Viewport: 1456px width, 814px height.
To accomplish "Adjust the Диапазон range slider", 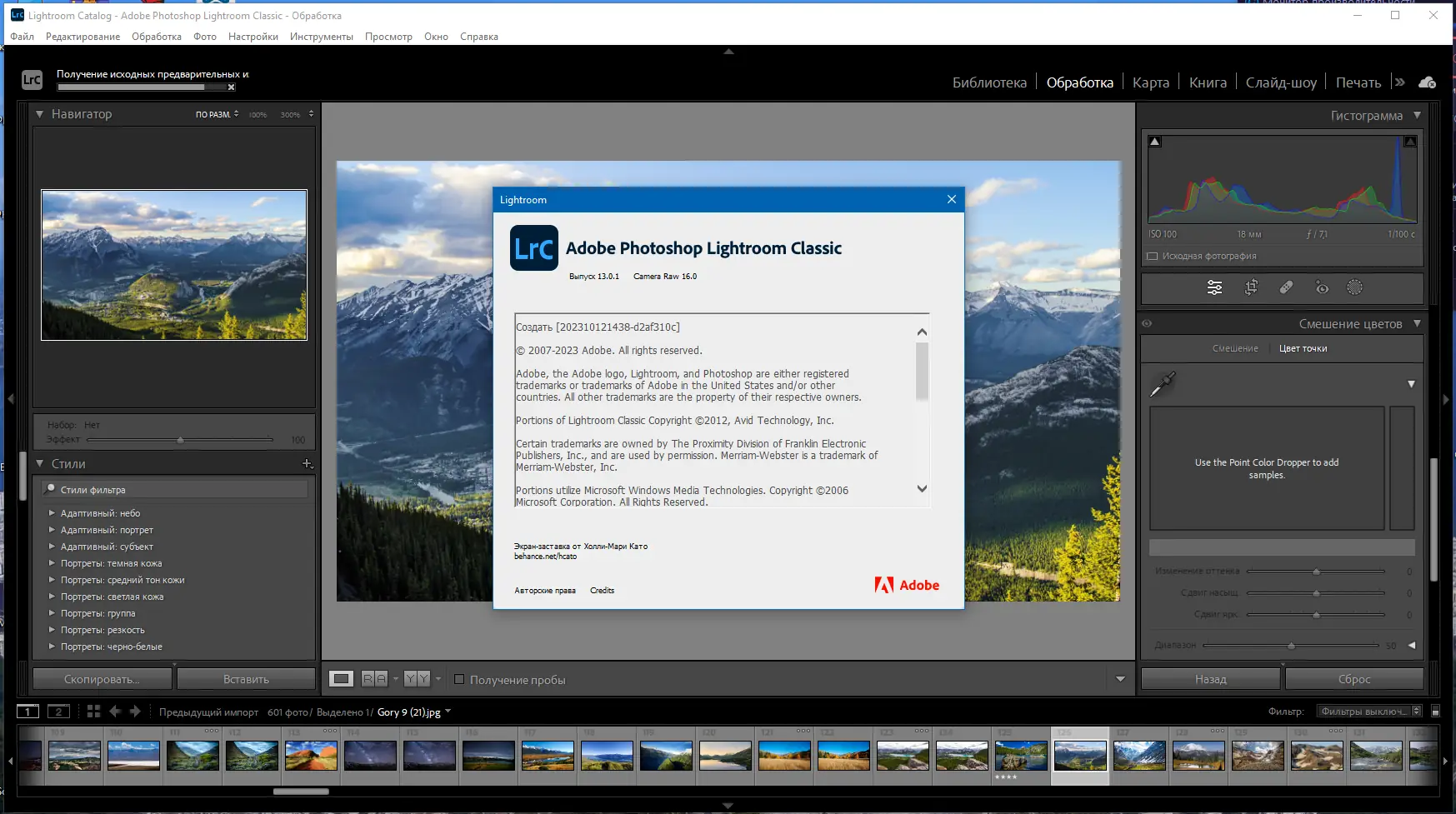I will pos(1291,646).
